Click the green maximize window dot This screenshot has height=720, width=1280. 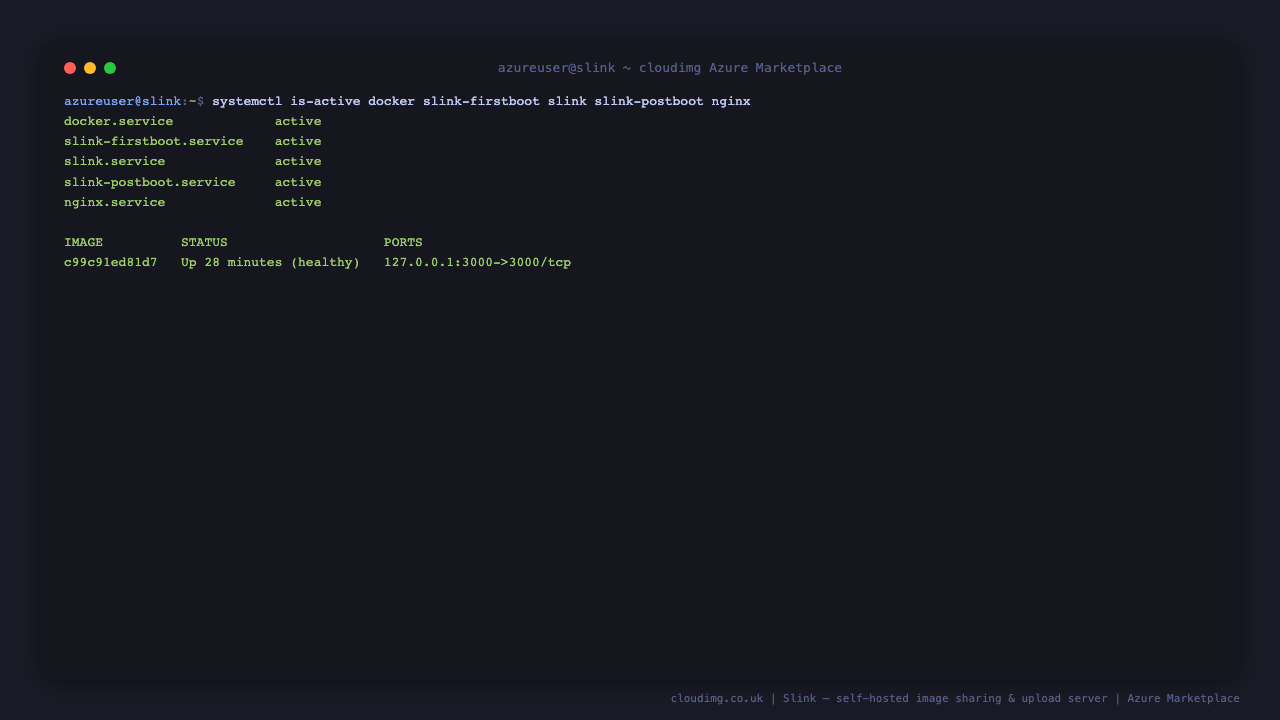[x=110, y=68]
